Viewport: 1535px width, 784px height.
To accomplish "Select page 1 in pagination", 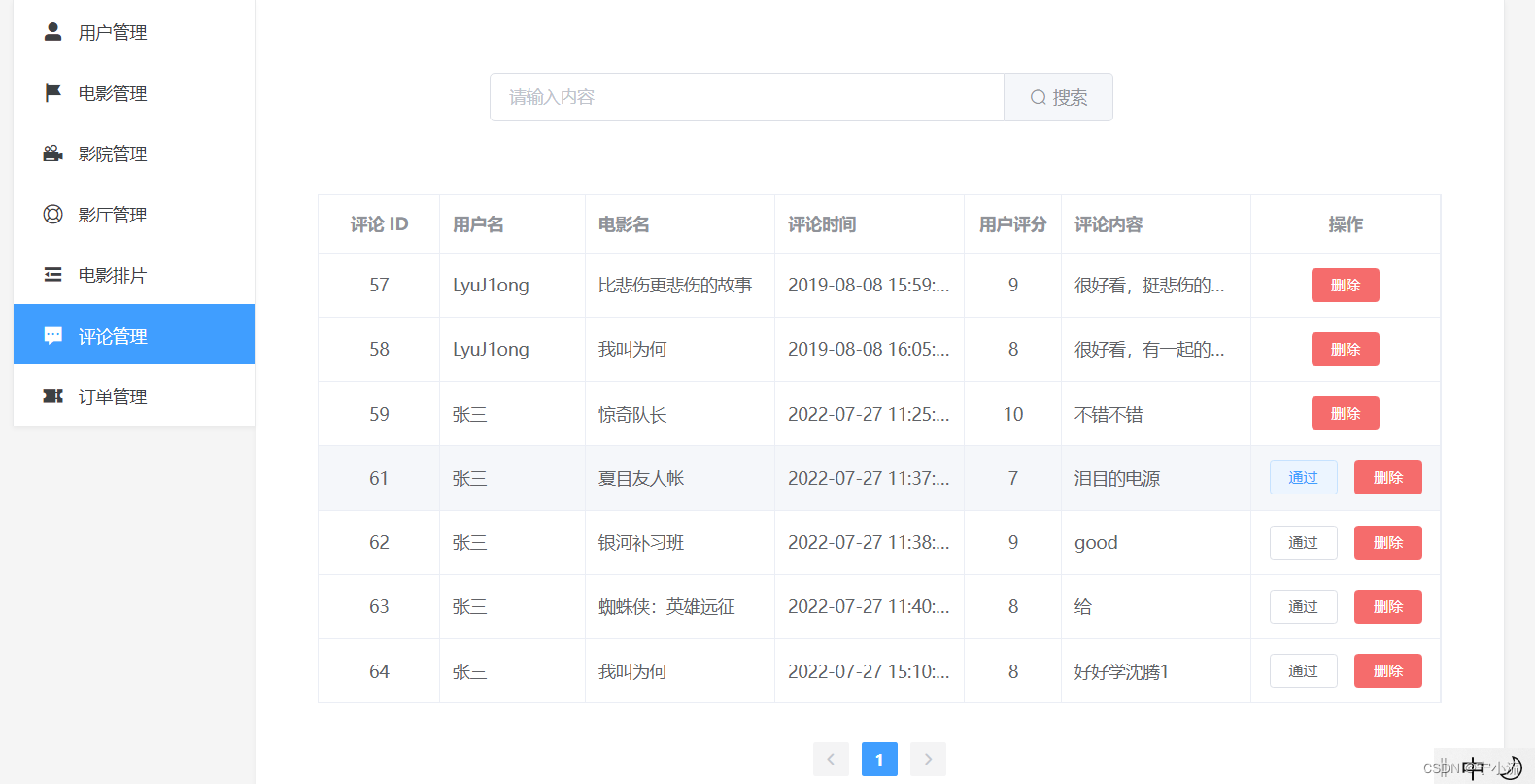I will click(879, 759).
